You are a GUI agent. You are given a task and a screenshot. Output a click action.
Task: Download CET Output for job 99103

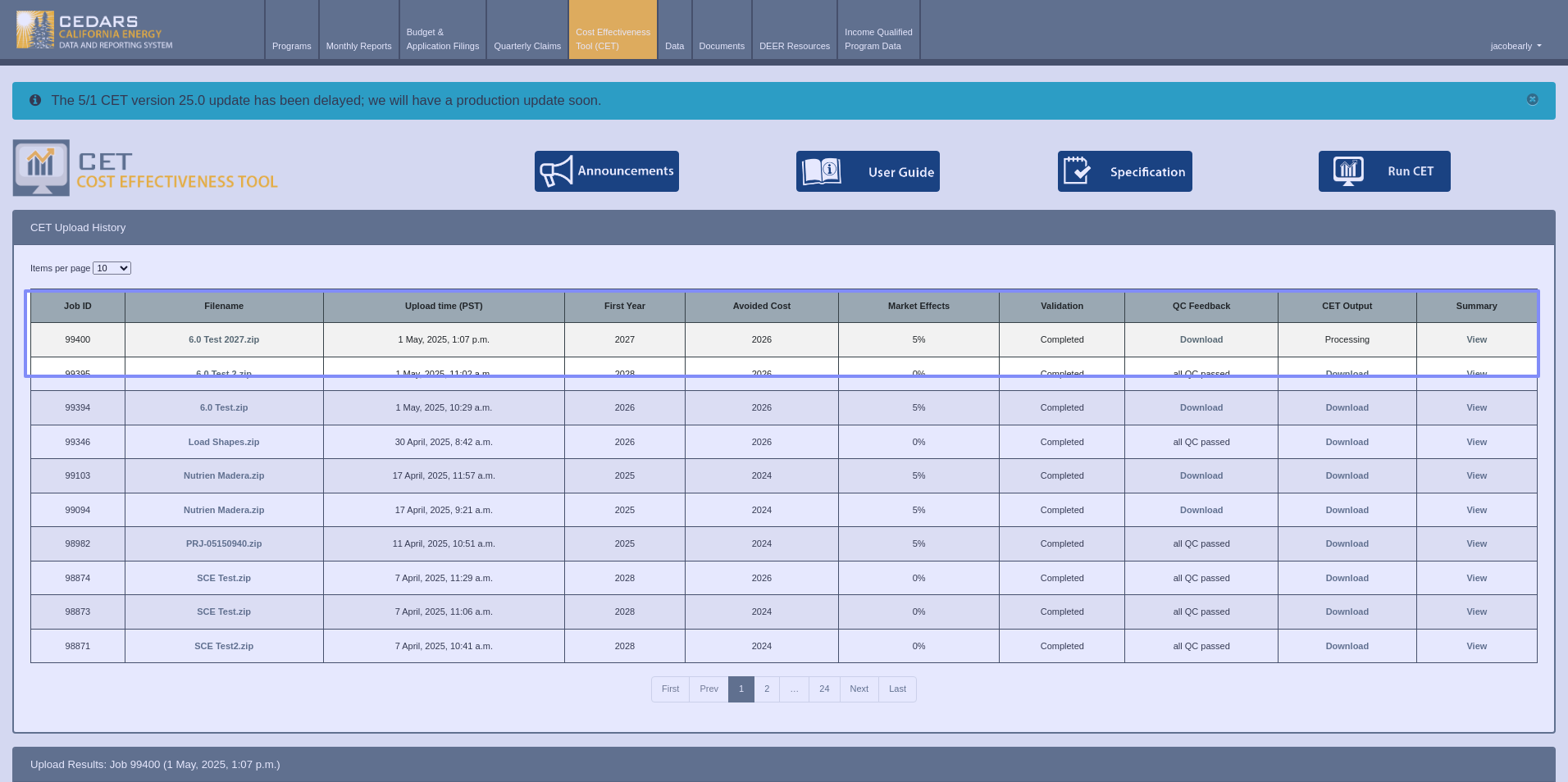[x=1347, y=475]
